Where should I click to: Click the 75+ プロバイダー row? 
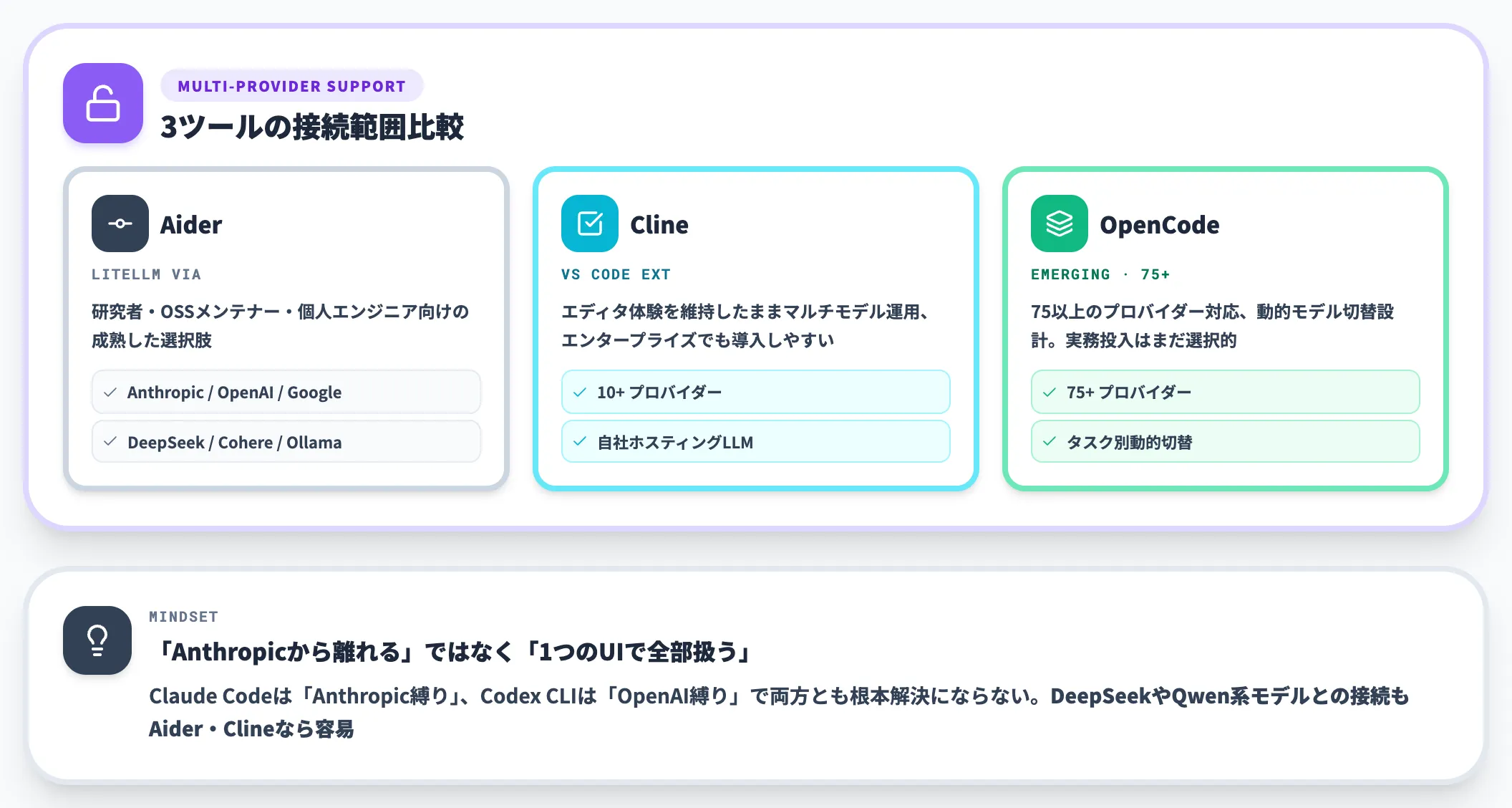(1226, 392)
